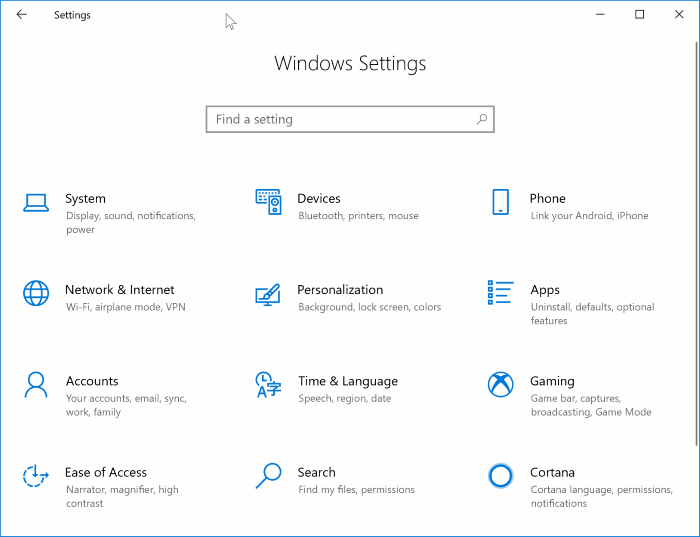700x537 pixels.
Task: Choose the Apps heading
Action: [x=545, y=290]
